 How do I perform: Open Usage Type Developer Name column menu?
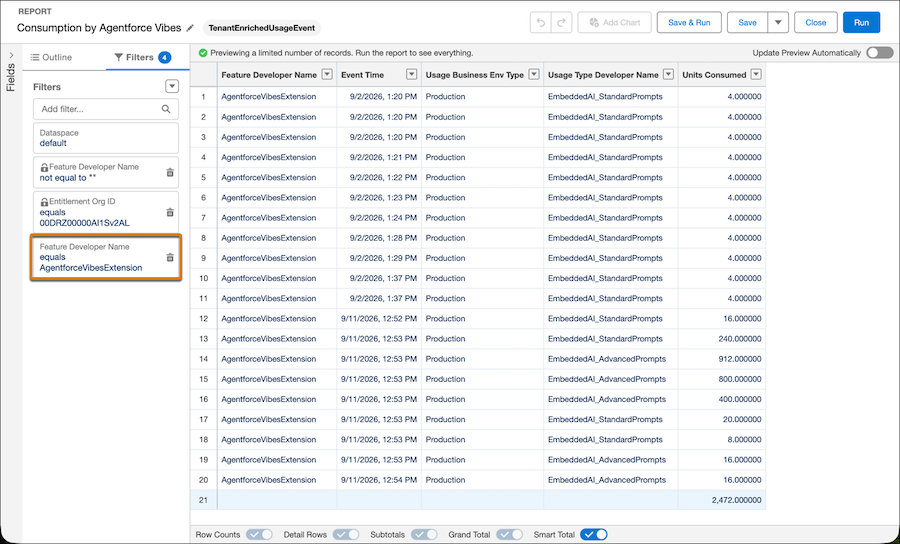click(668, 75)
